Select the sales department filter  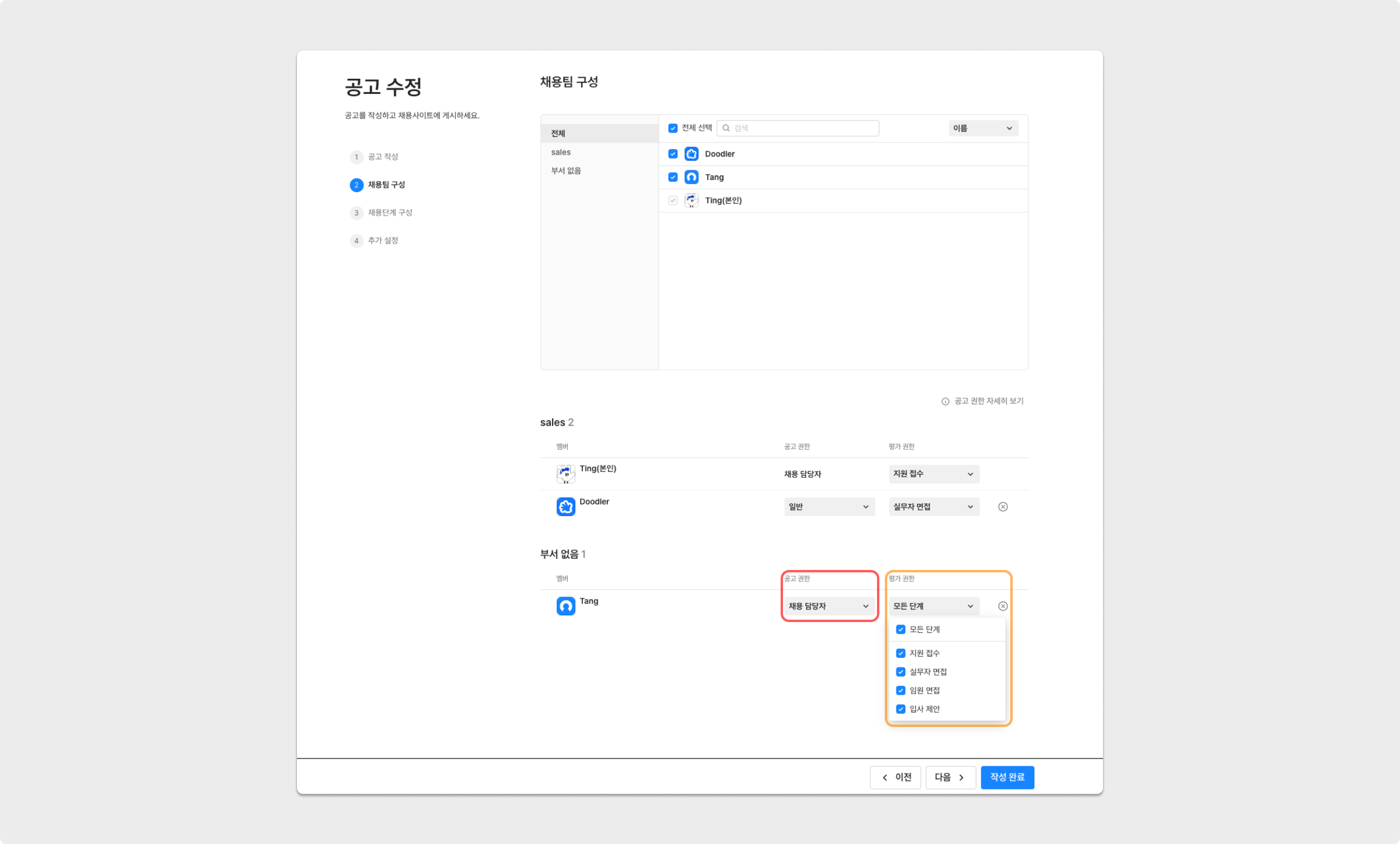561,152
